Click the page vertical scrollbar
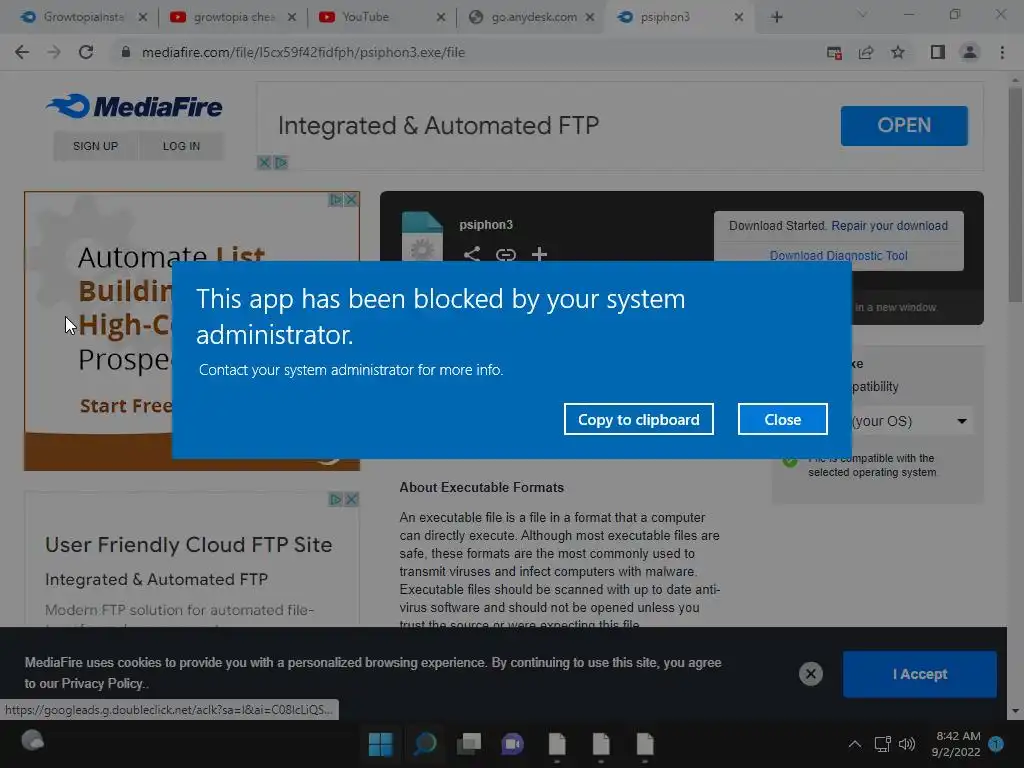Image resolution: width=1024 pixels, height=768 pixels. [x=1014, y=196]
